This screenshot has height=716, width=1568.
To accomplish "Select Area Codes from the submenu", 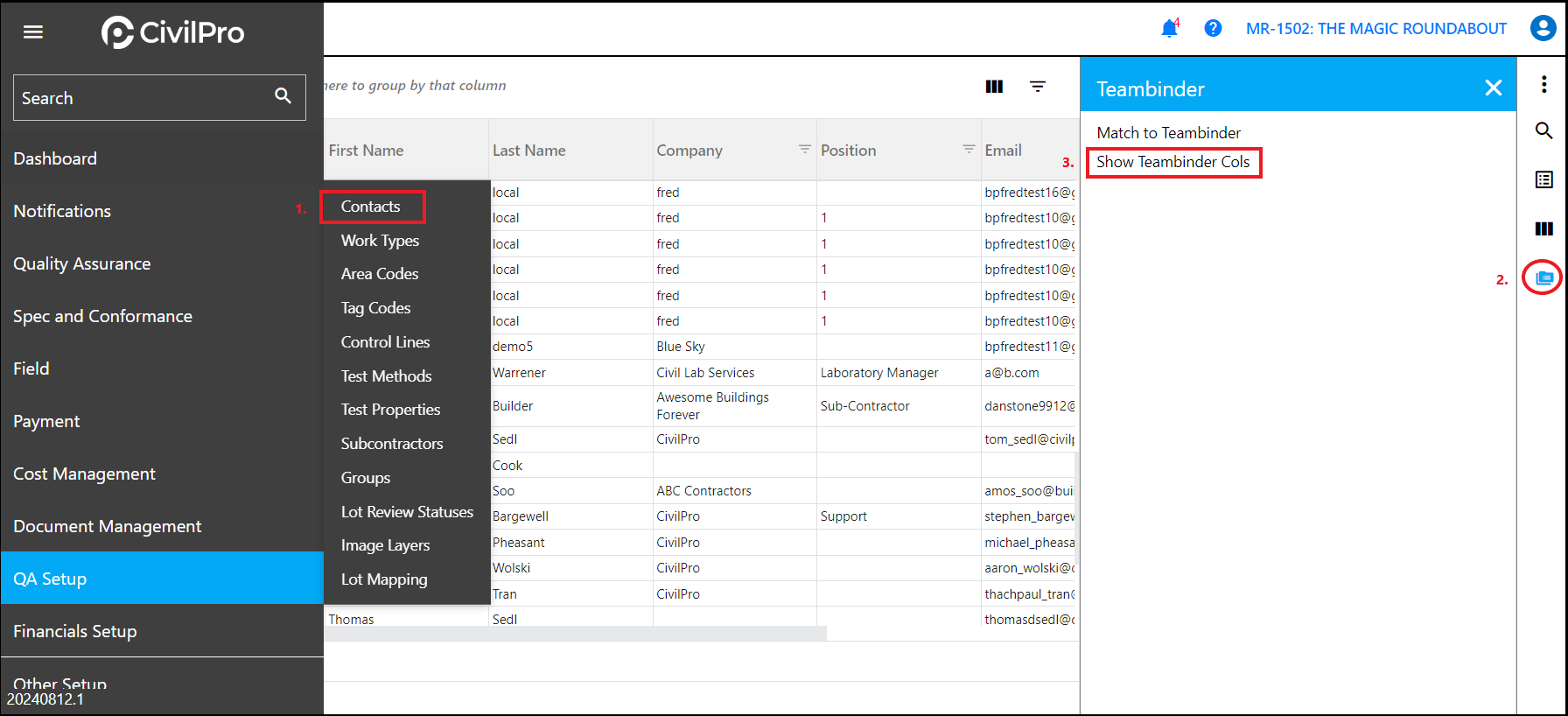I will 380,274.
